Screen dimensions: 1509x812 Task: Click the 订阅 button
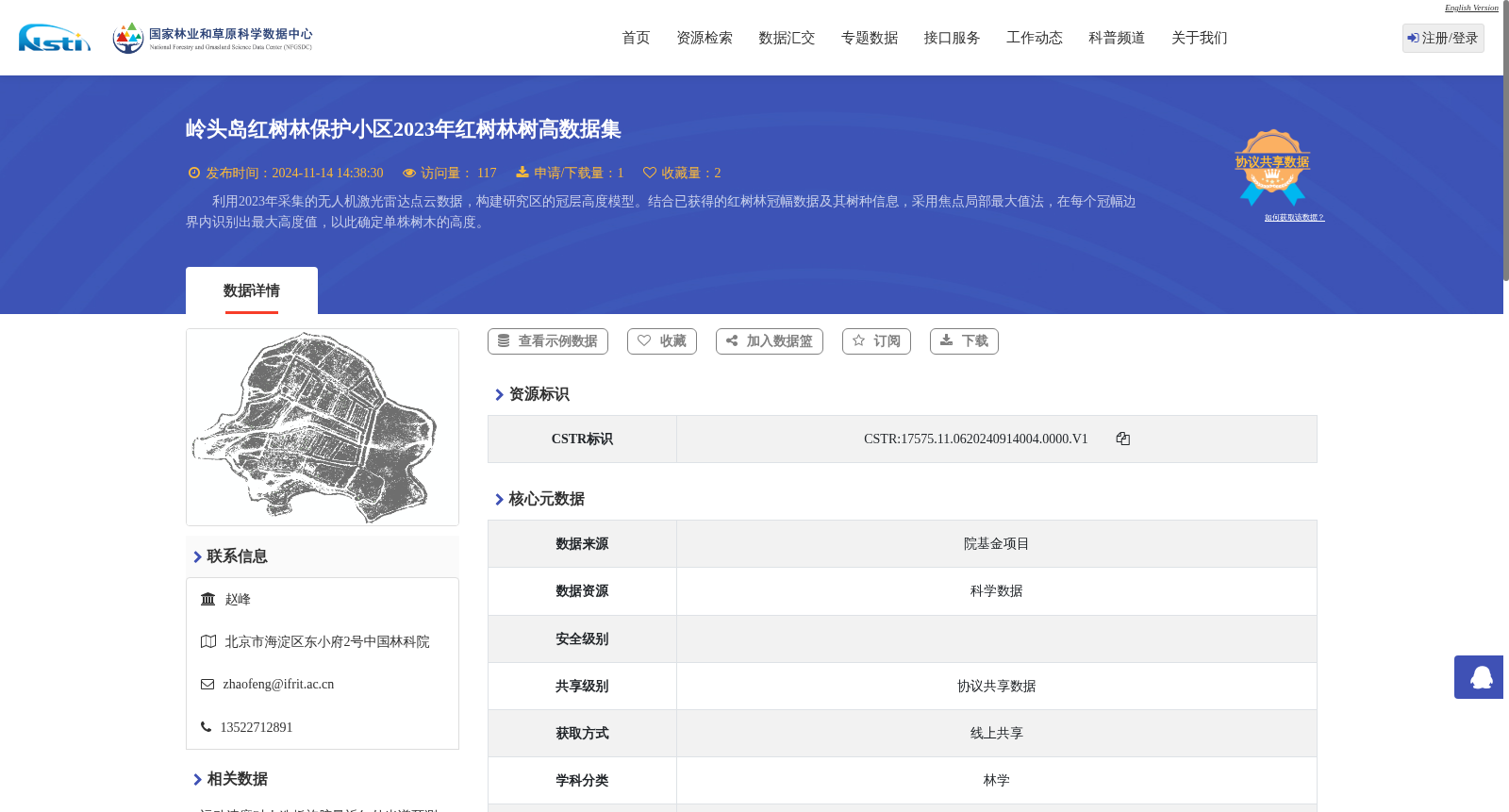click(x=876, y=341)
